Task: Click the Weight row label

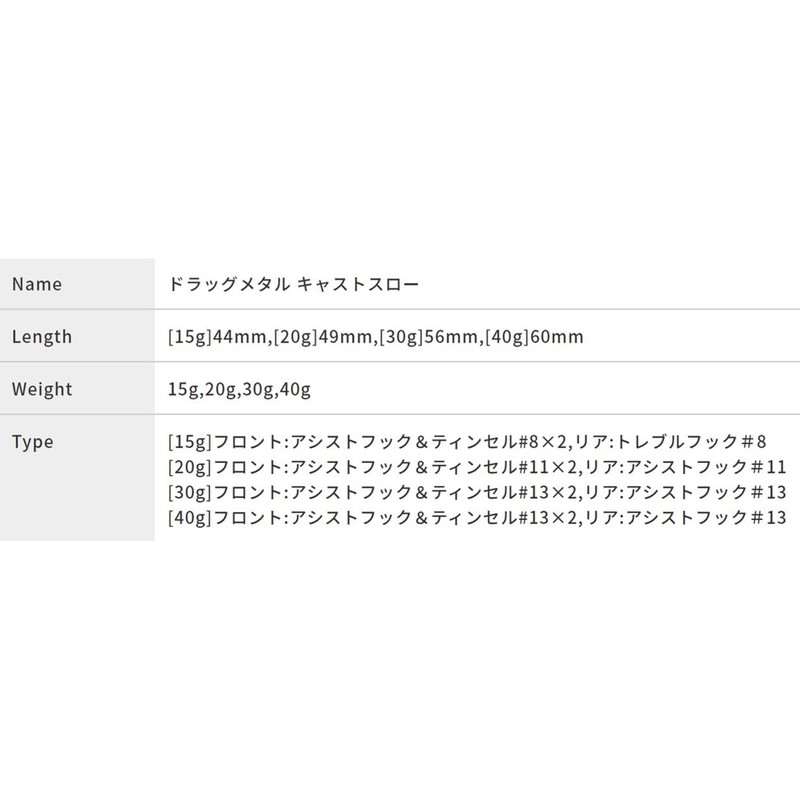Action: coord(42,388)
